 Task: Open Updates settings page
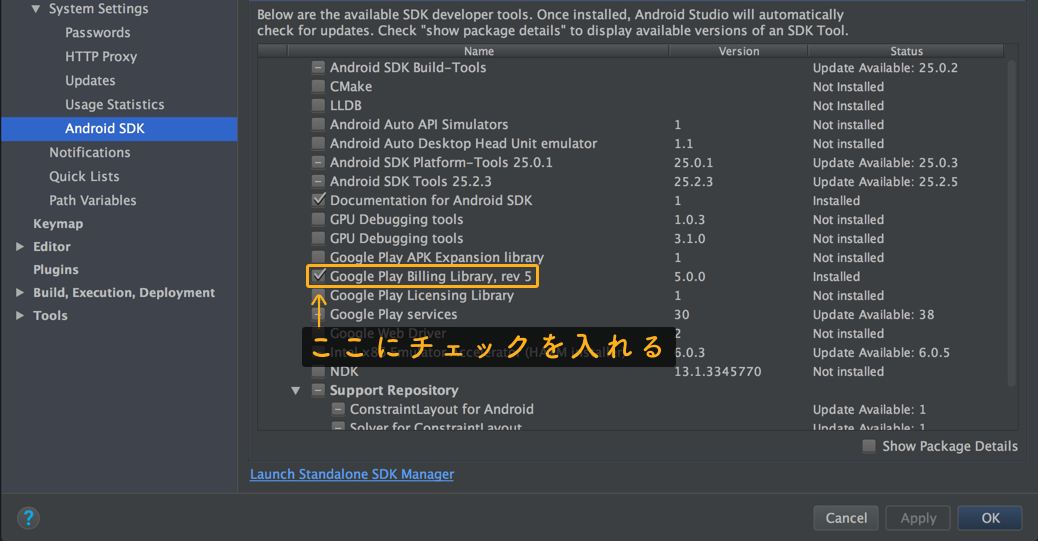point(90,80)
